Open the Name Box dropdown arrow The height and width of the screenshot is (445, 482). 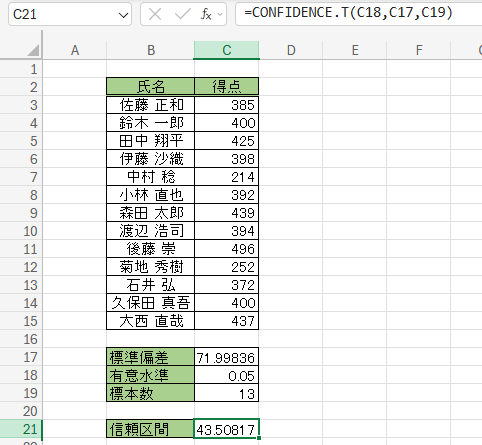[x=123, y=15]
